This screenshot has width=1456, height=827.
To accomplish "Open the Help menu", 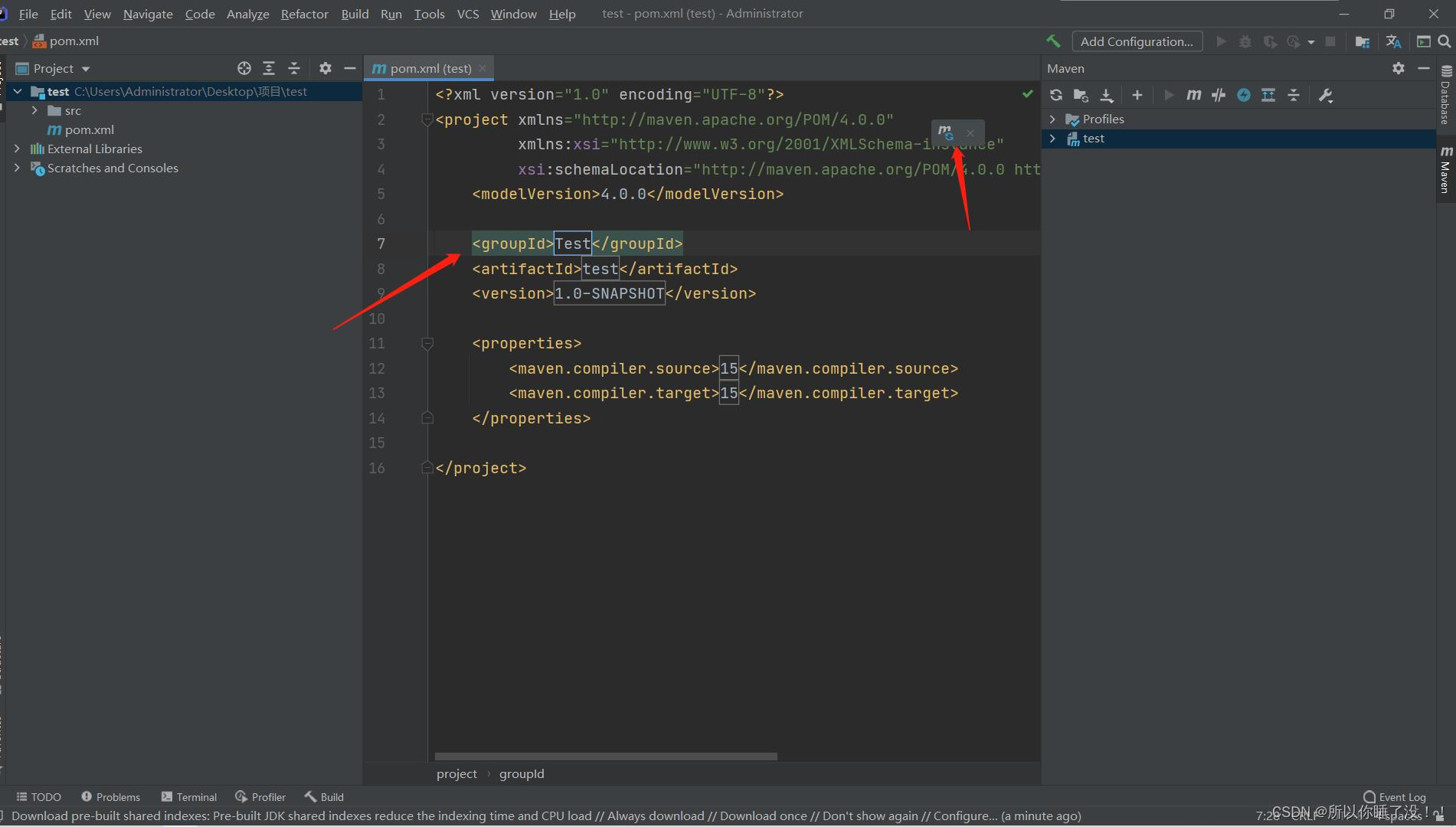I will 562,14.
